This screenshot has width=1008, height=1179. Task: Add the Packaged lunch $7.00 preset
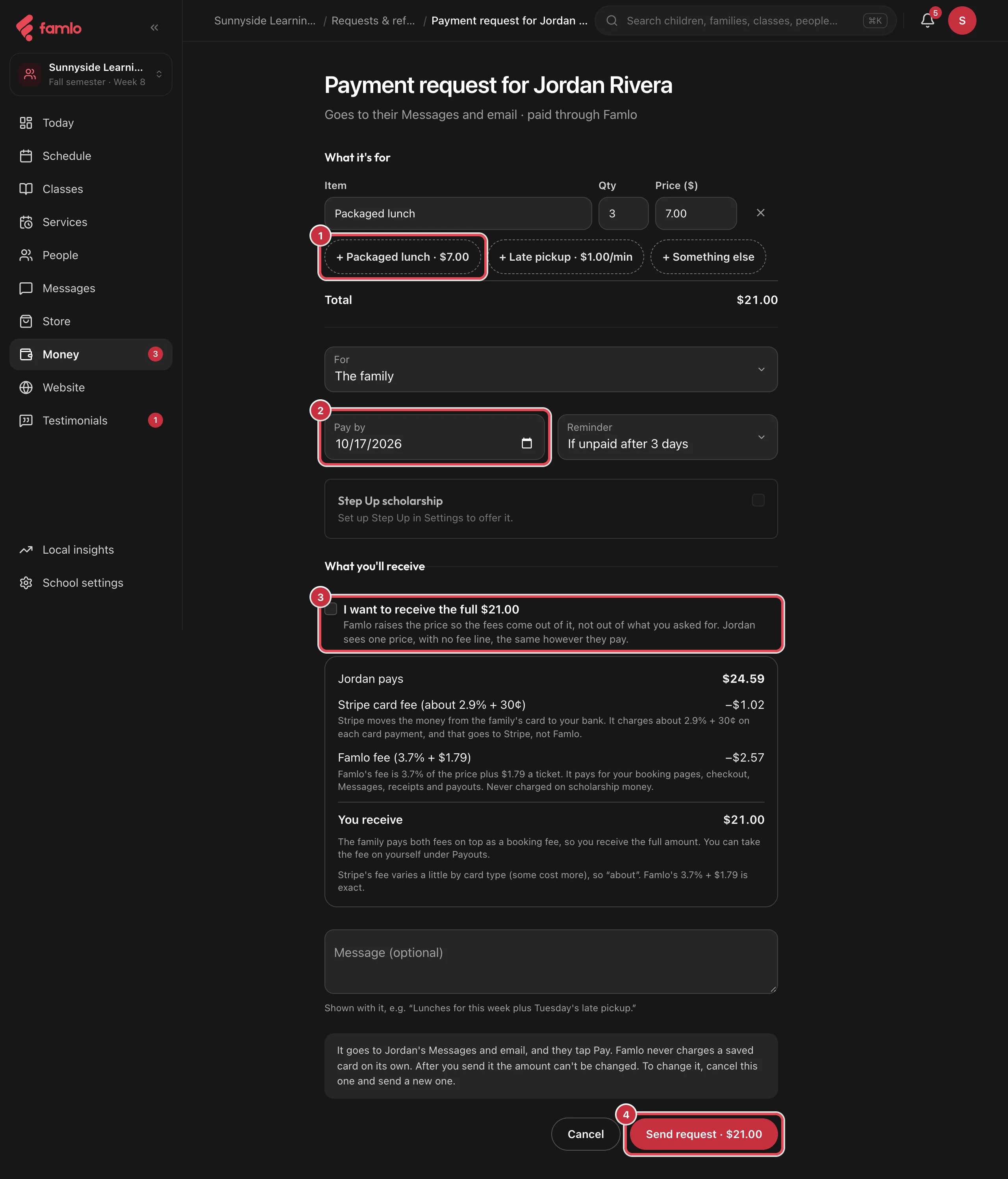coord(403,257)
